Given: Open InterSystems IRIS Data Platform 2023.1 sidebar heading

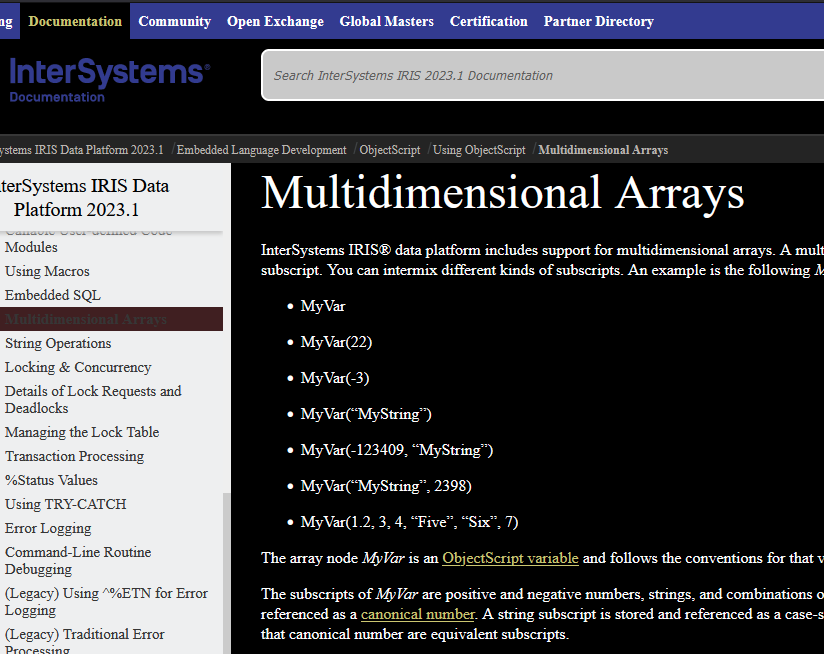Looking at the screenshot, I should pyautogui.click(x=84, y=198).
